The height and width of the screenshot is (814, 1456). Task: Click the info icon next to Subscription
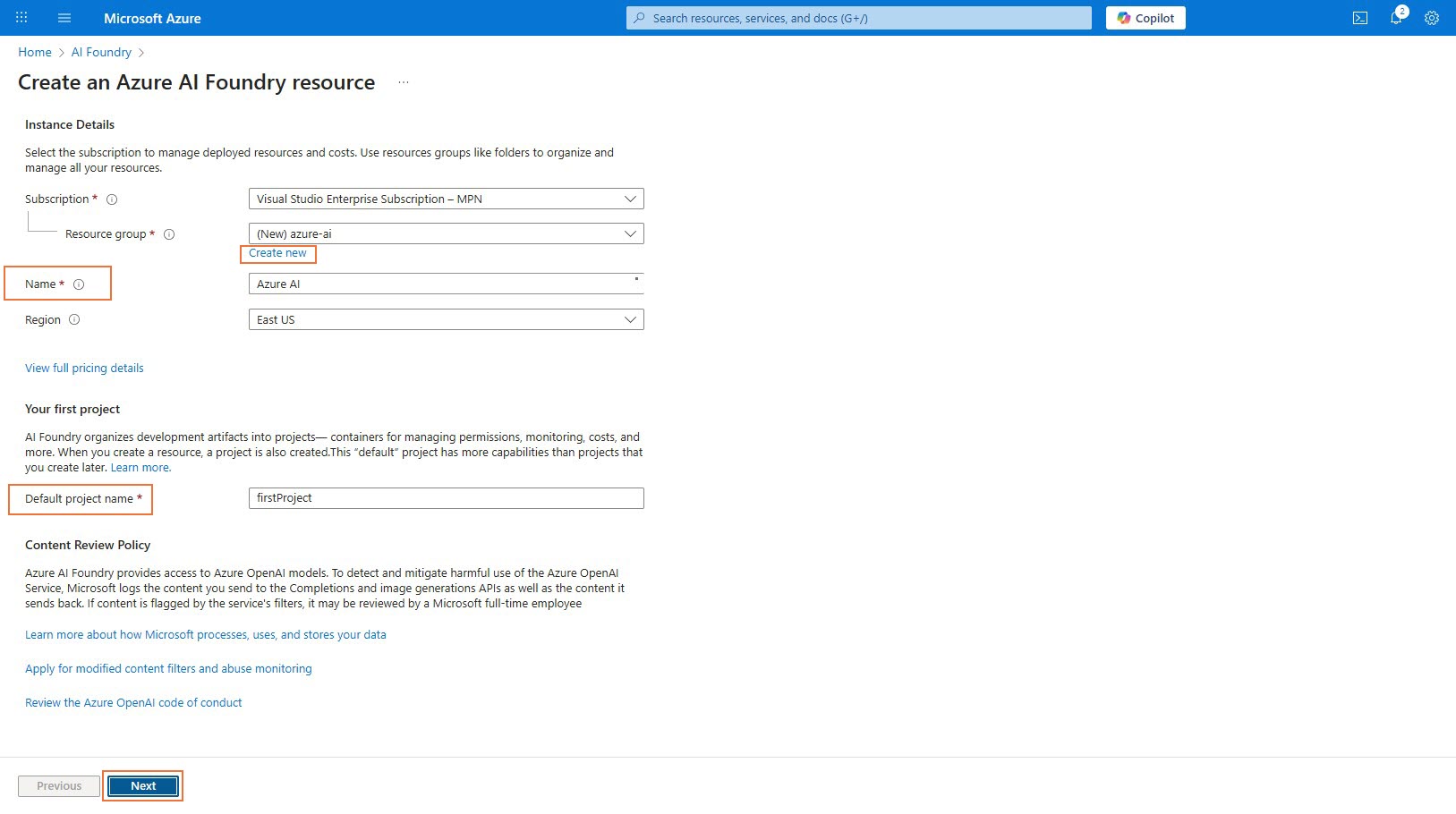pyautogui.click(x=112, y=199)
